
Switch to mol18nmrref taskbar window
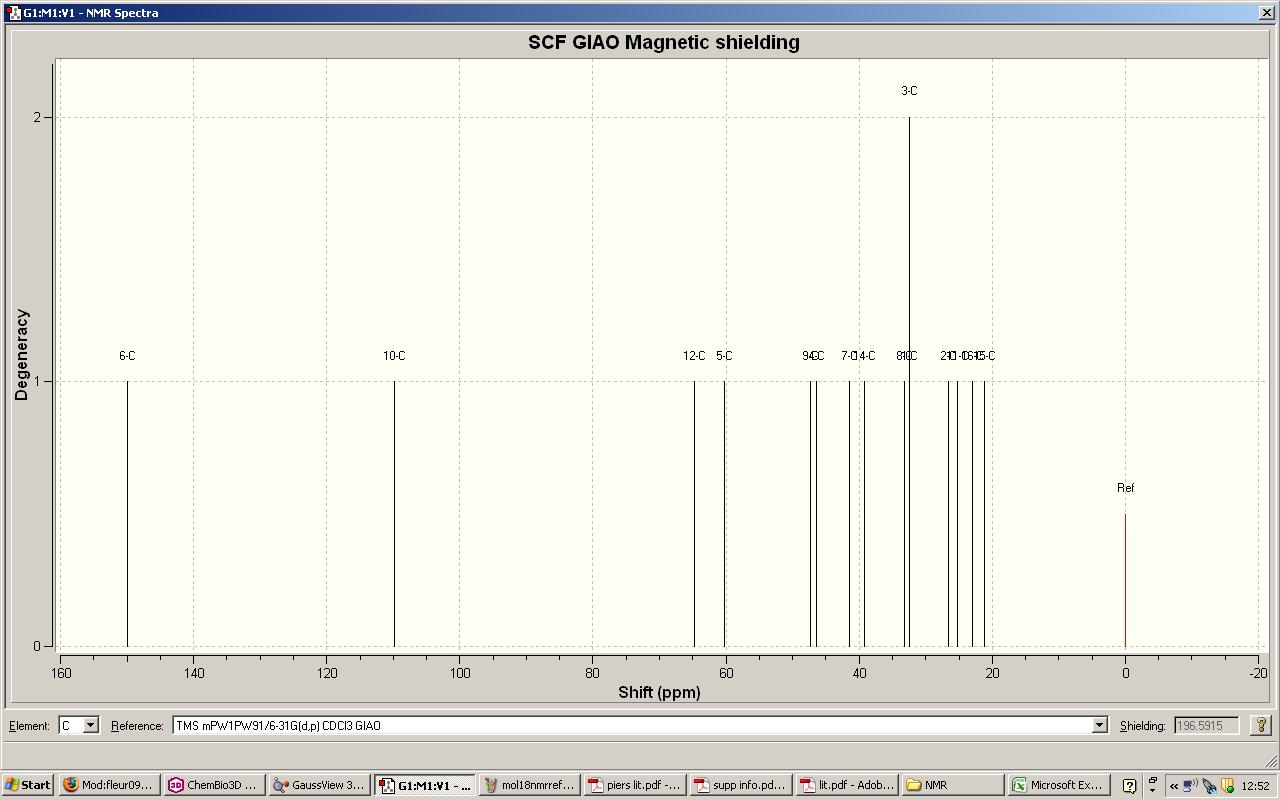coord(529,785)
